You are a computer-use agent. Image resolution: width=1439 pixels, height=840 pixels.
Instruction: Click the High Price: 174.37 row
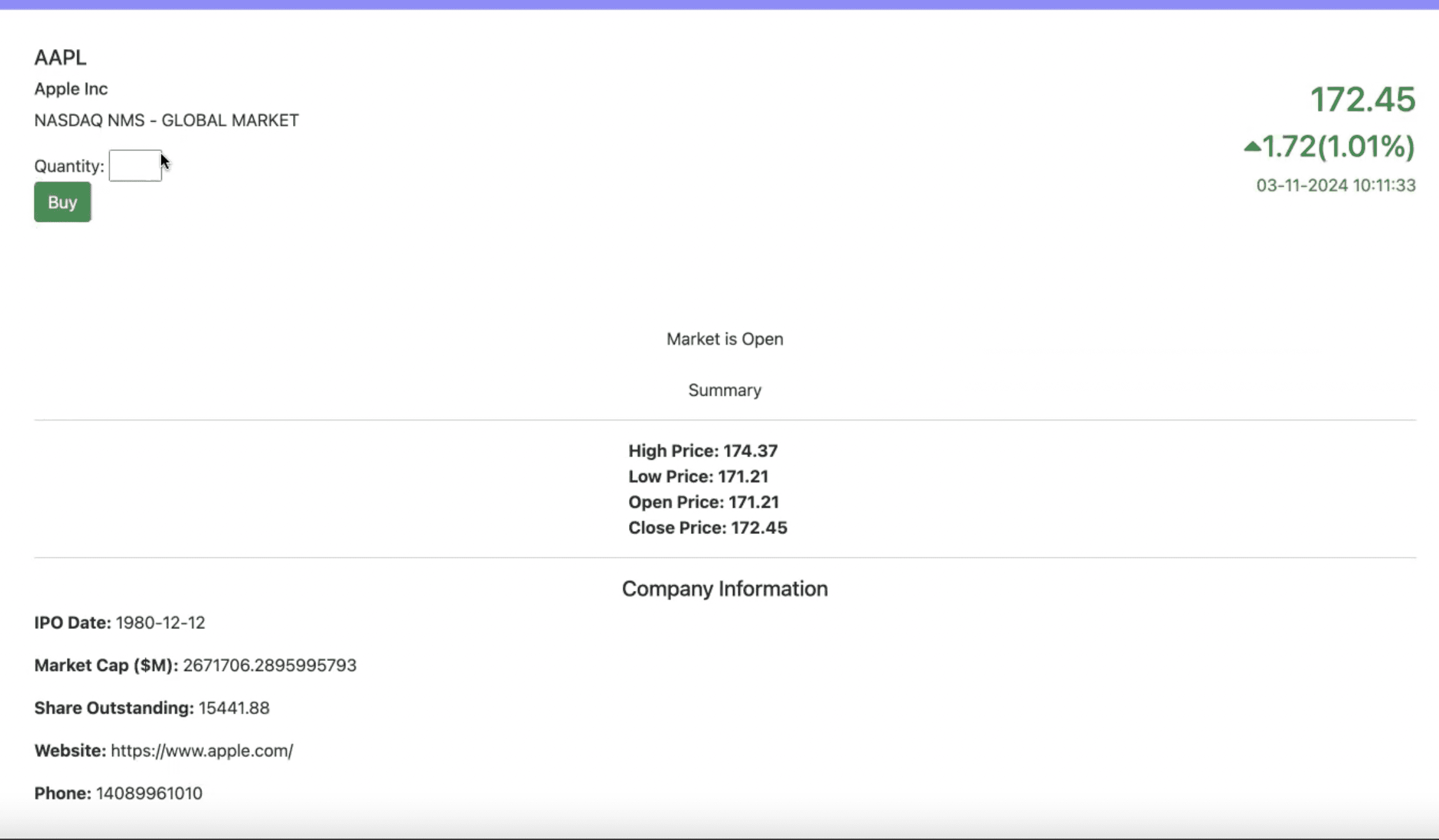pos(703,451)
